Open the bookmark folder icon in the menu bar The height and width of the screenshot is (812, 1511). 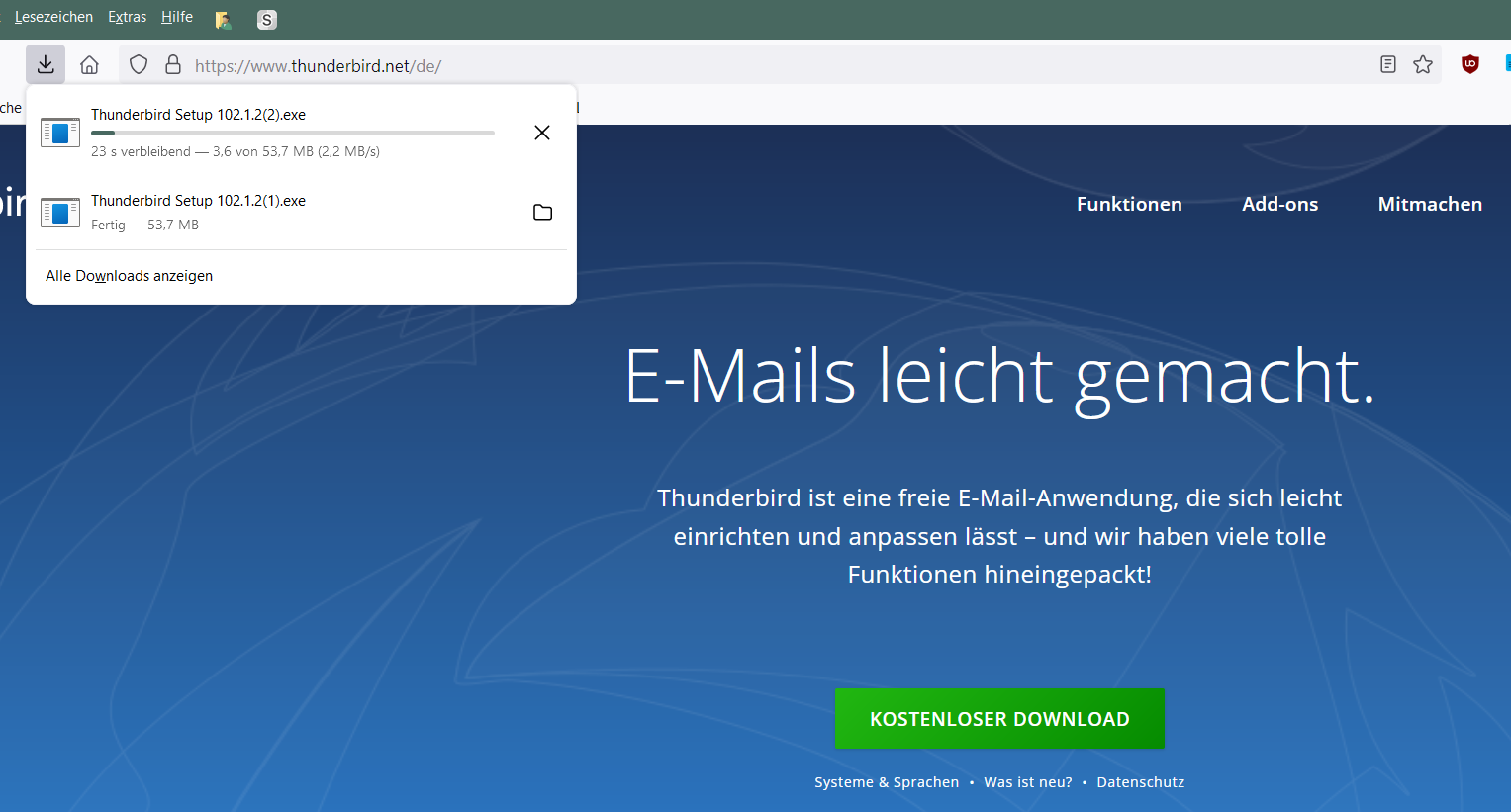click(223, 19)
